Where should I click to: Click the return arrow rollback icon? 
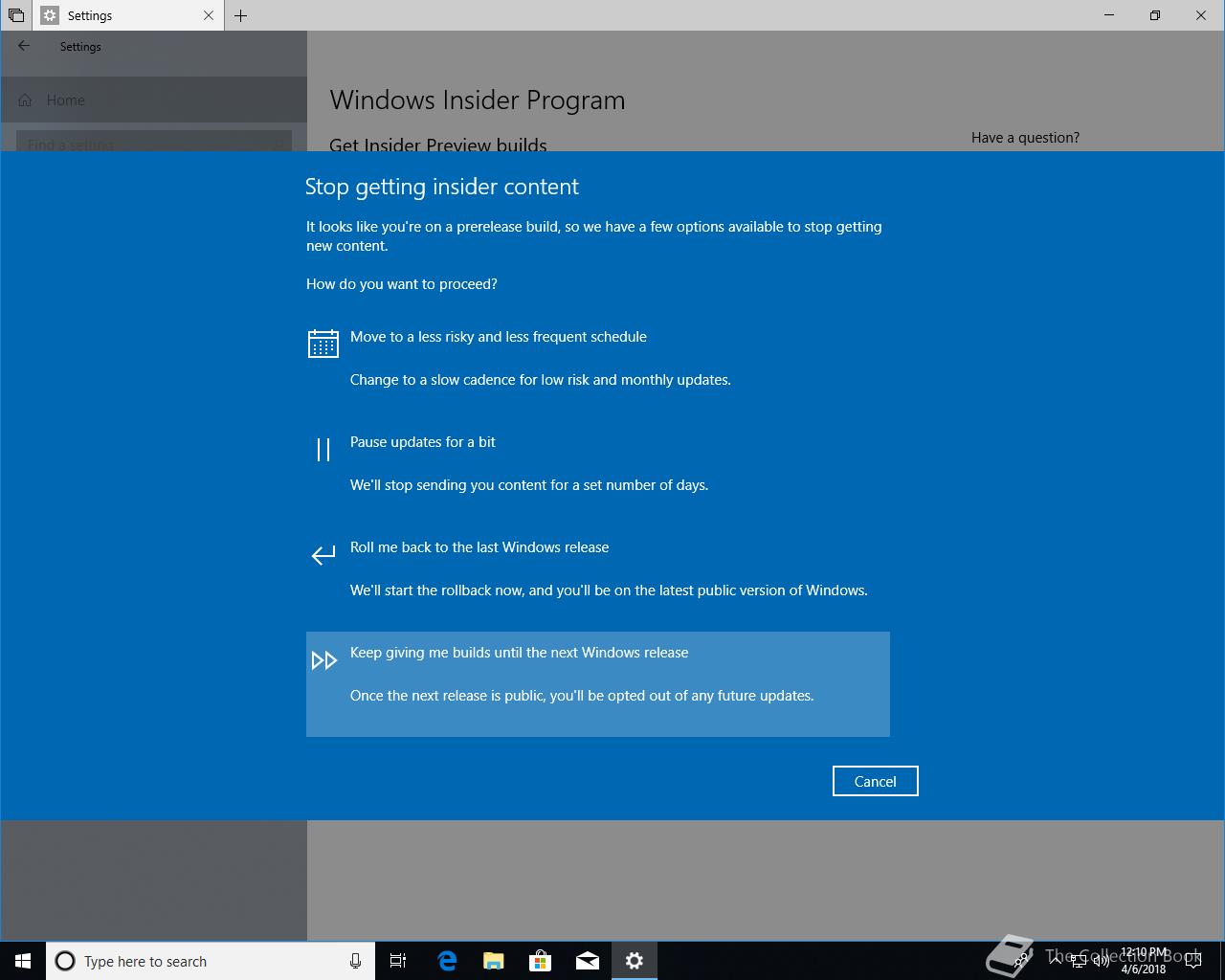point(323,554)
